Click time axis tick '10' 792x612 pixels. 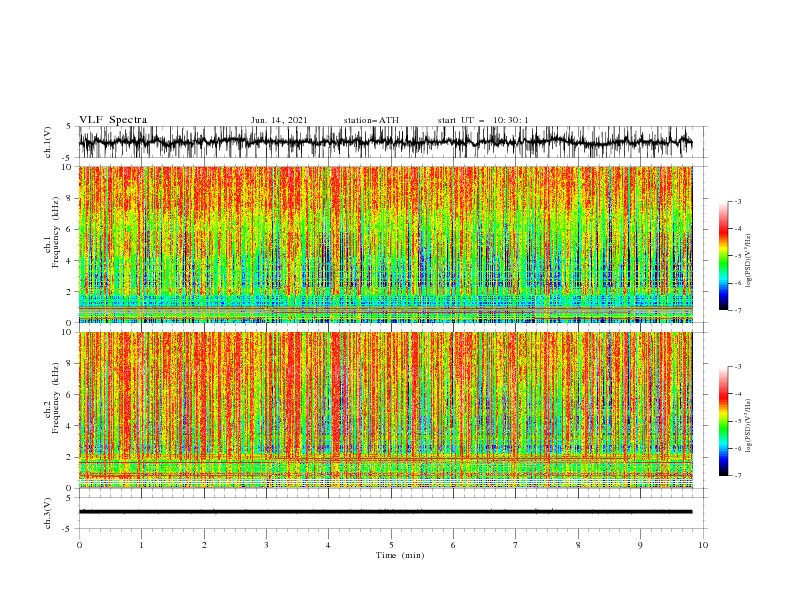coord(703,545)
